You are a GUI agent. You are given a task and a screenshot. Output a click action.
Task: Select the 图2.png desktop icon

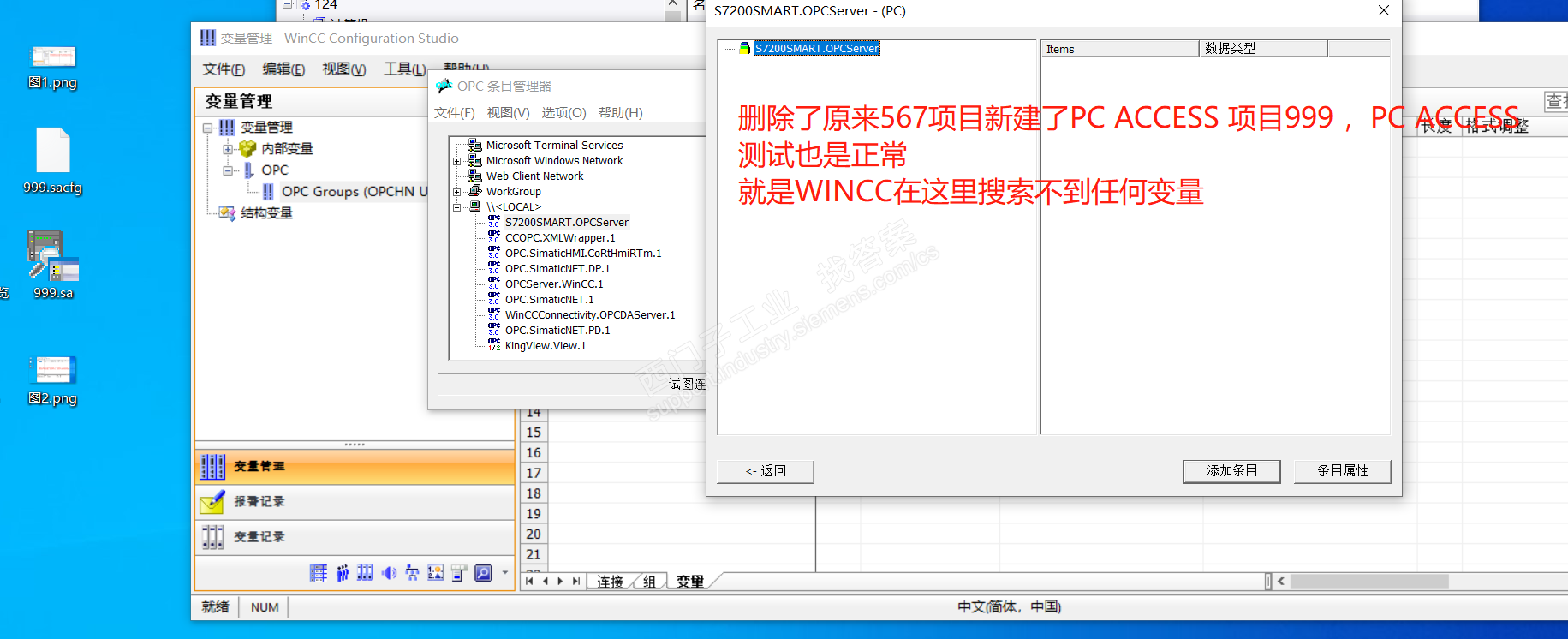53,380
